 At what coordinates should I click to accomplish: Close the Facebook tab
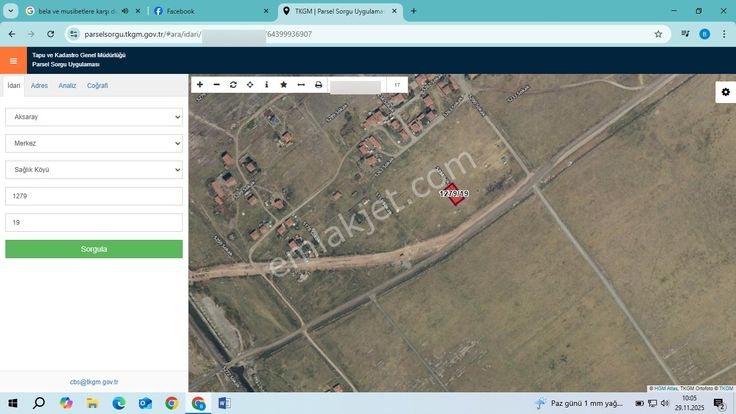[266, 11]
